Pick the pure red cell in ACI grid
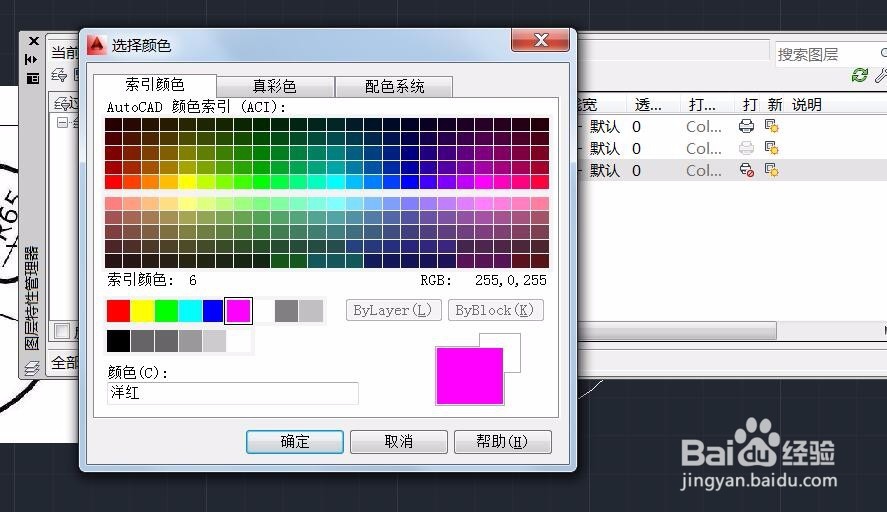This screenshot has width=887, height=512. click(114, 182)
